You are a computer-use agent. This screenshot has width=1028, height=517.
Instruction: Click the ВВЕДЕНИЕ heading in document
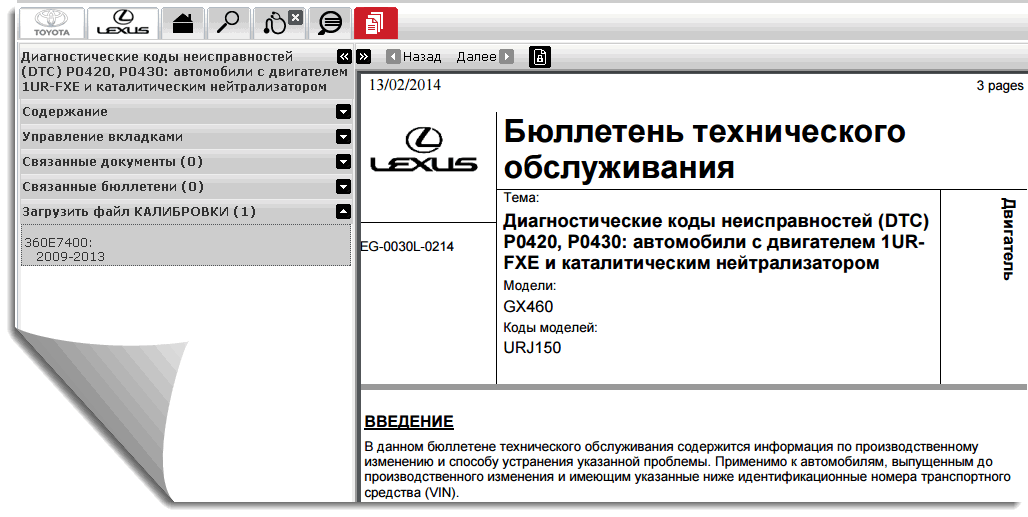pos(408,422)
